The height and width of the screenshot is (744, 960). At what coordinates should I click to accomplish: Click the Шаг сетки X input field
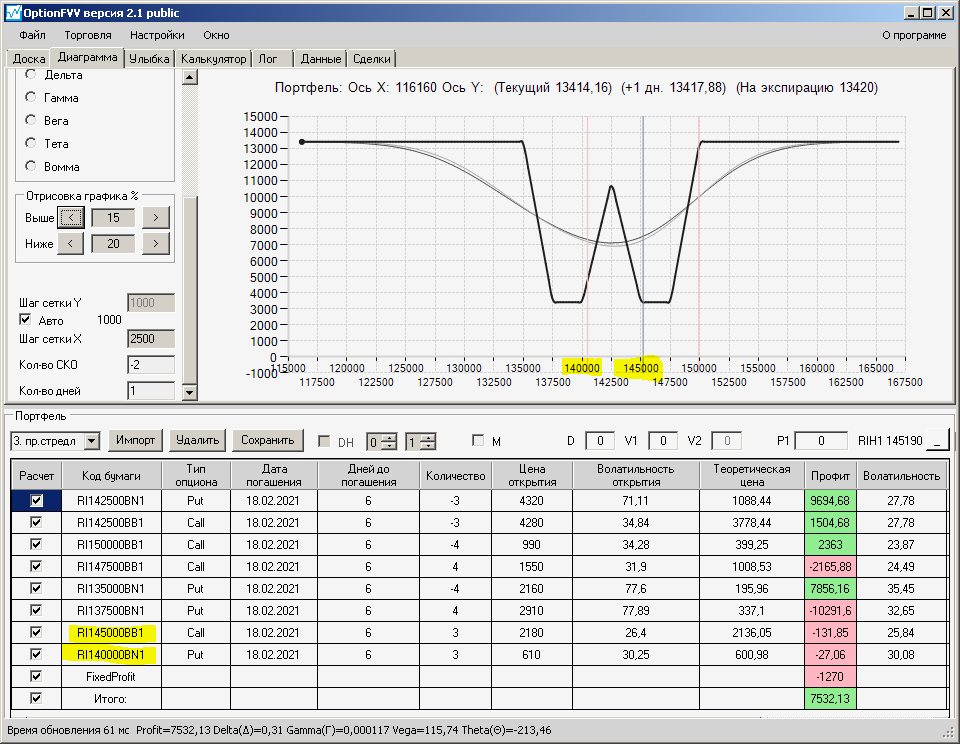click(x=151, y=339)
